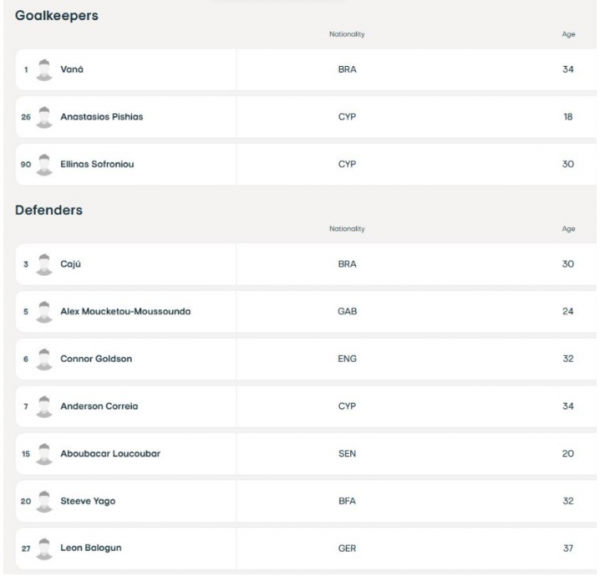Click Age header in Defenders table

tap(568, 229)
